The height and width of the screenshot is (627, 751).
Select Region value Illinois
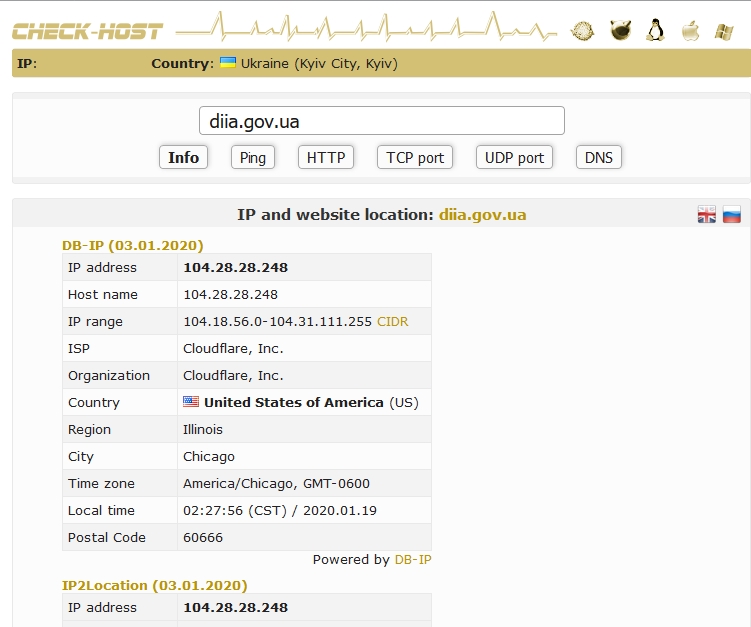point(203,429)
